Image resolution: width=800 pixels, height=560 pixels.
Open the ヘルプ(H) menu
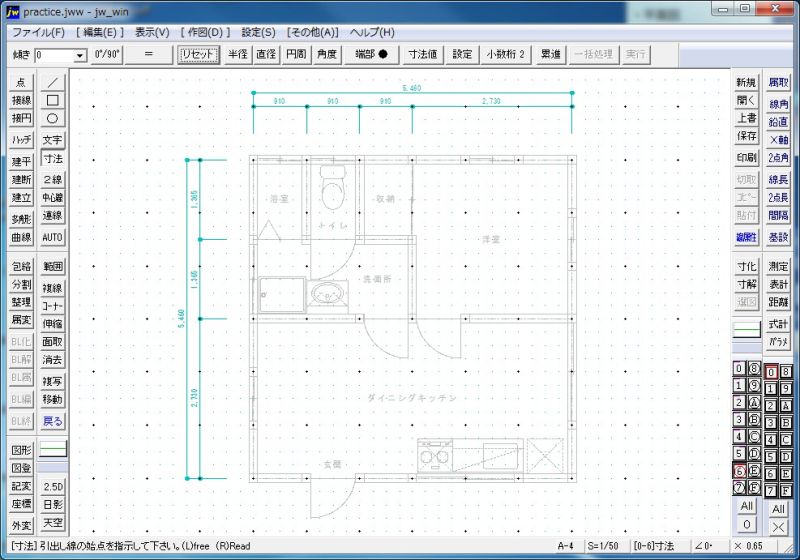[372, 32]
